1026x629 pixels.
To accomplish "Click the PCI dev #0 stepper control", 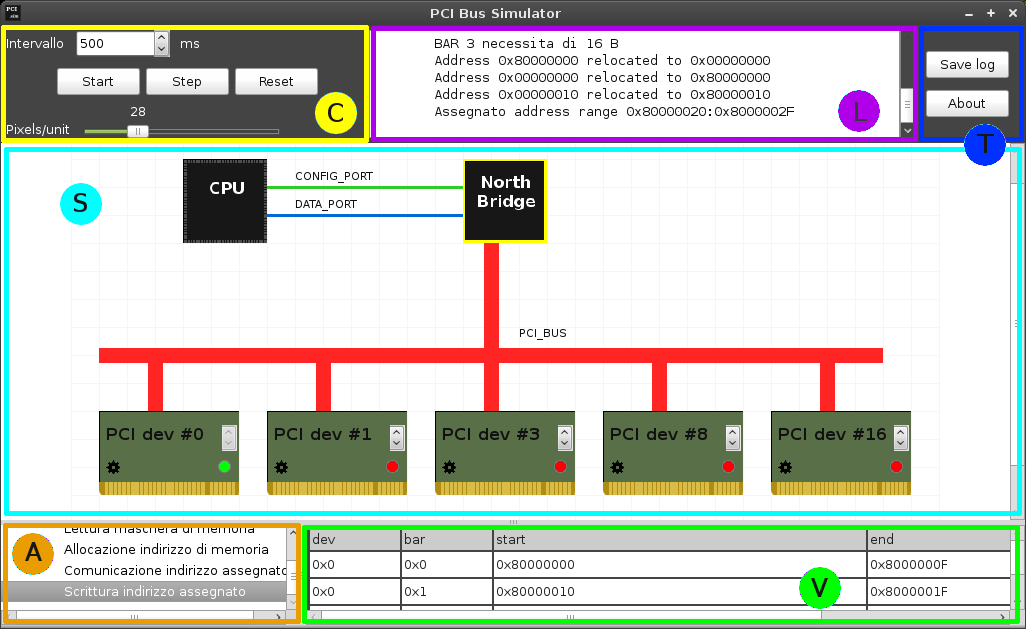I will point(228,438).
